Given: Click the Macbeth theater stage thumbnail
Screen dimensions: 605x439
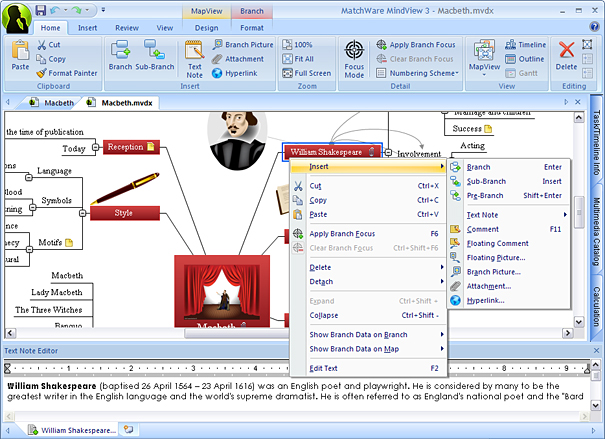Looking at the screenshot, I should point(222,291).
